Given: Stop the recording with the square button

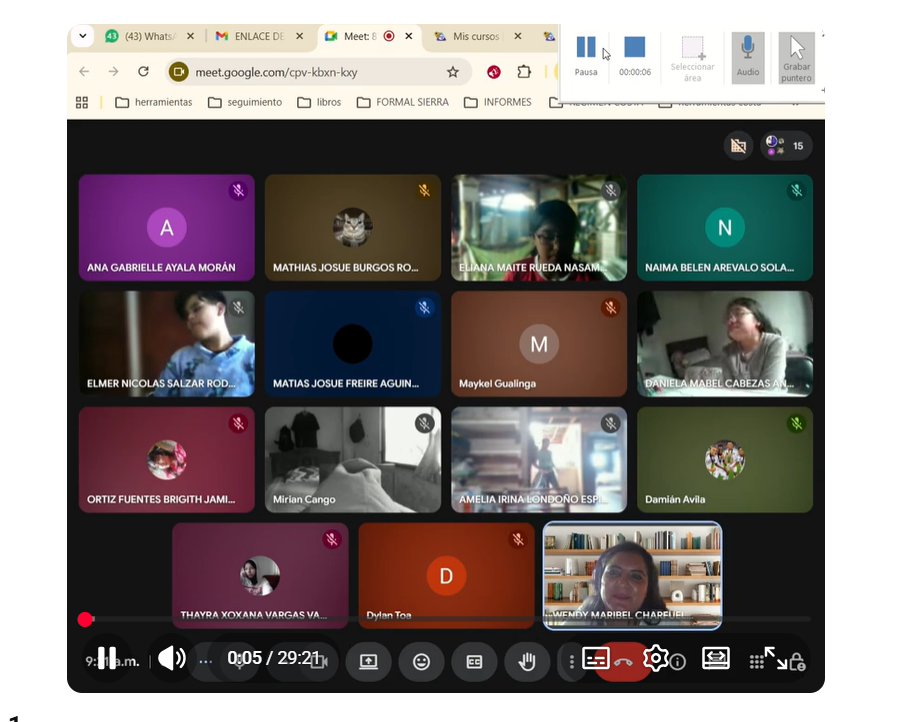Looking at the screenshot, I should pyautogui.click(x=634, y=48).
